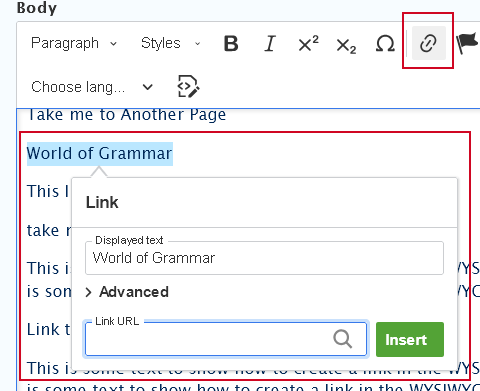Open the special characters (Omega) picker
Image resolution: width=480 pixels, height=391 pixels.
(385, 43)
